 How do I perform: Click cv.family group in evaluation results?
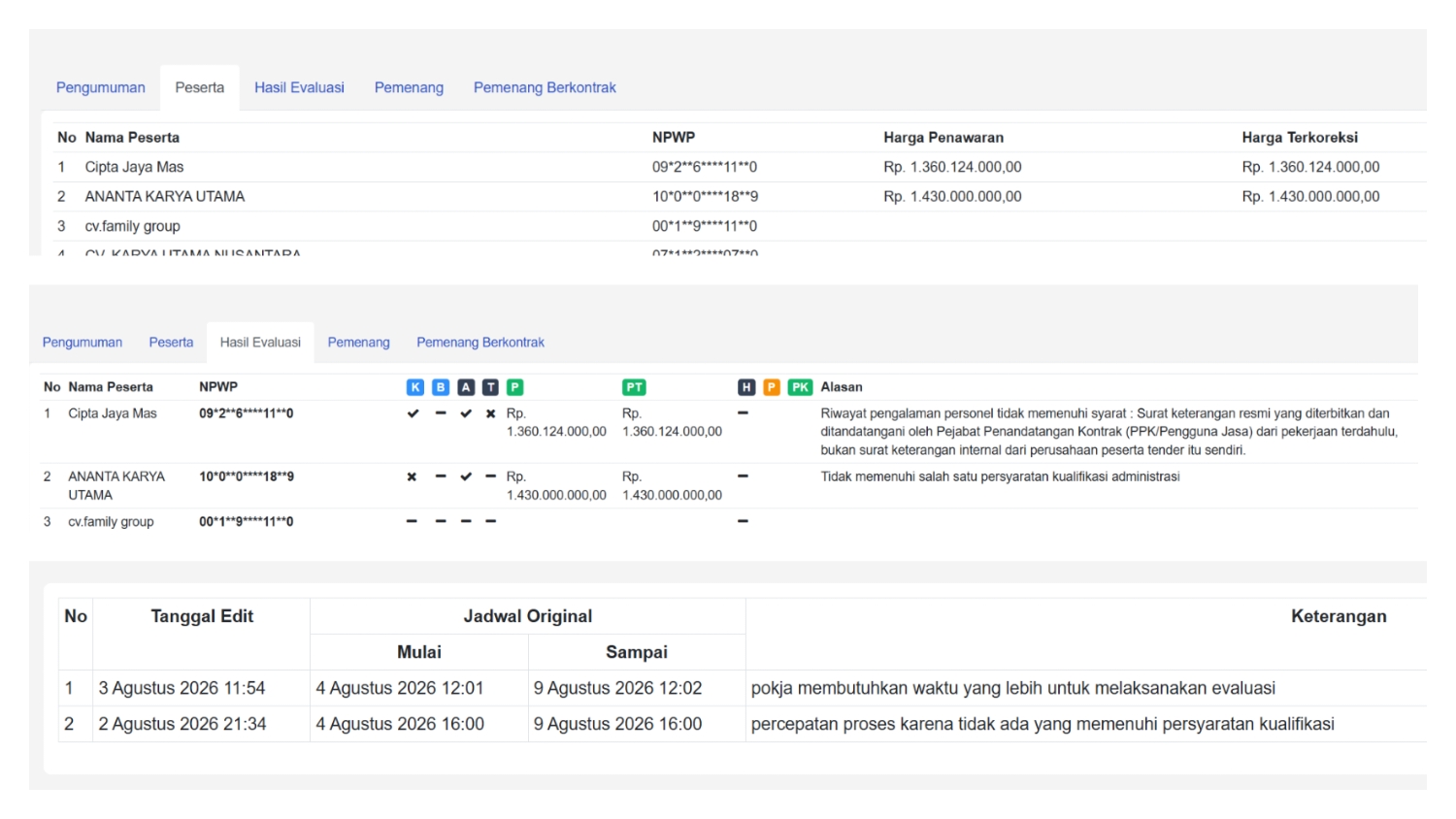(x=111, y=522)
